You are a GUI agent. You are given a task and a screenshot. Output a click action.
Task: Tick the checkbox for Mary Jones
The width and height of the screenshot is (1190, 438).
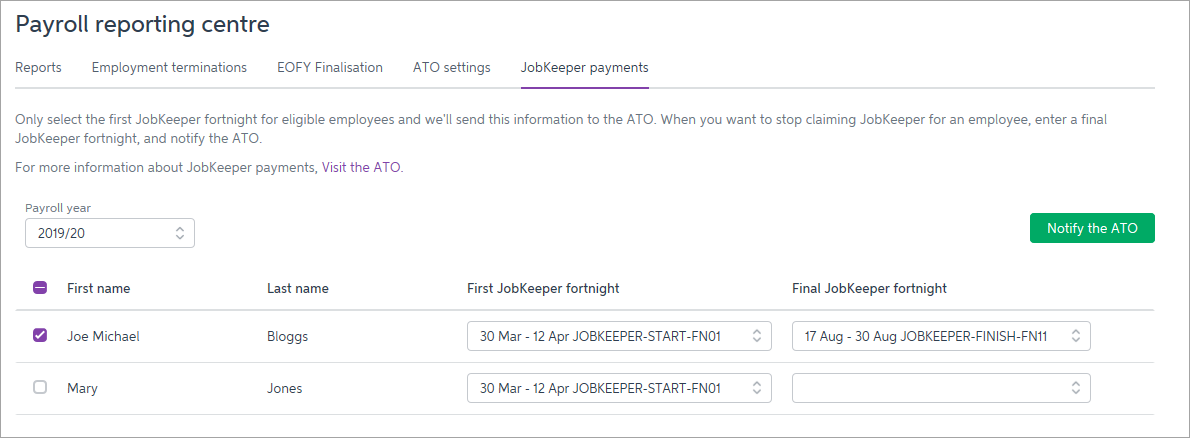(40, 388)
